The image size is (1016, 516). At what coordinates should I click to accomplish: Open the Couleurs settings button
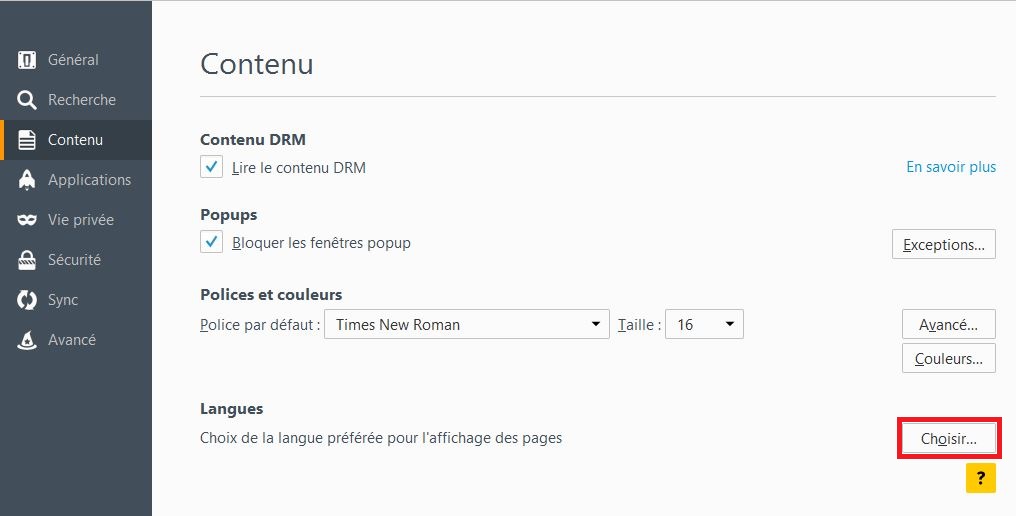pos(948,358)
